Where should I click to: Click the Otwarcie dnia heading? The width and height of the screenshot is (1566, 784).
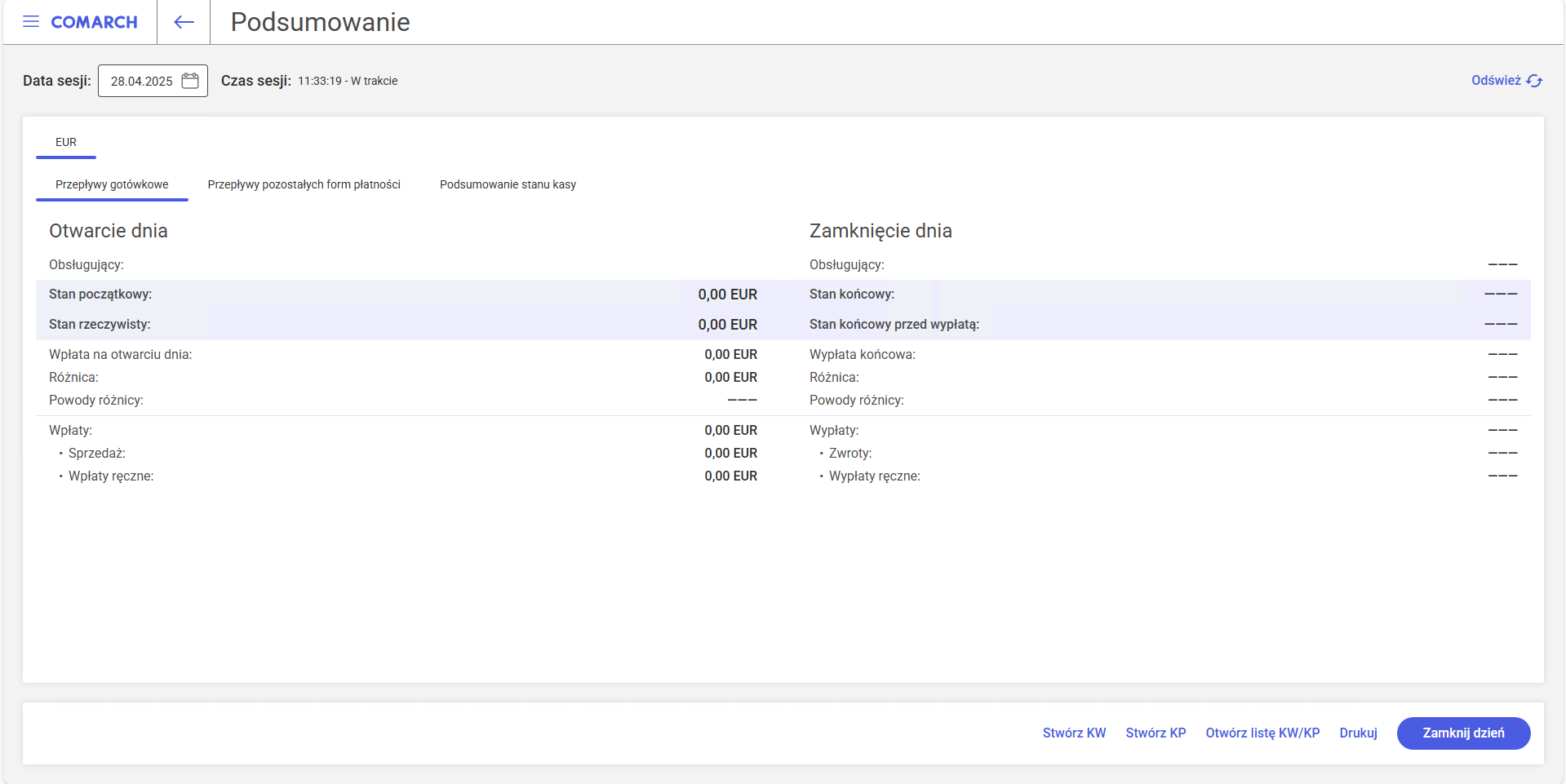pyautogui.click(x=109, y=231)
